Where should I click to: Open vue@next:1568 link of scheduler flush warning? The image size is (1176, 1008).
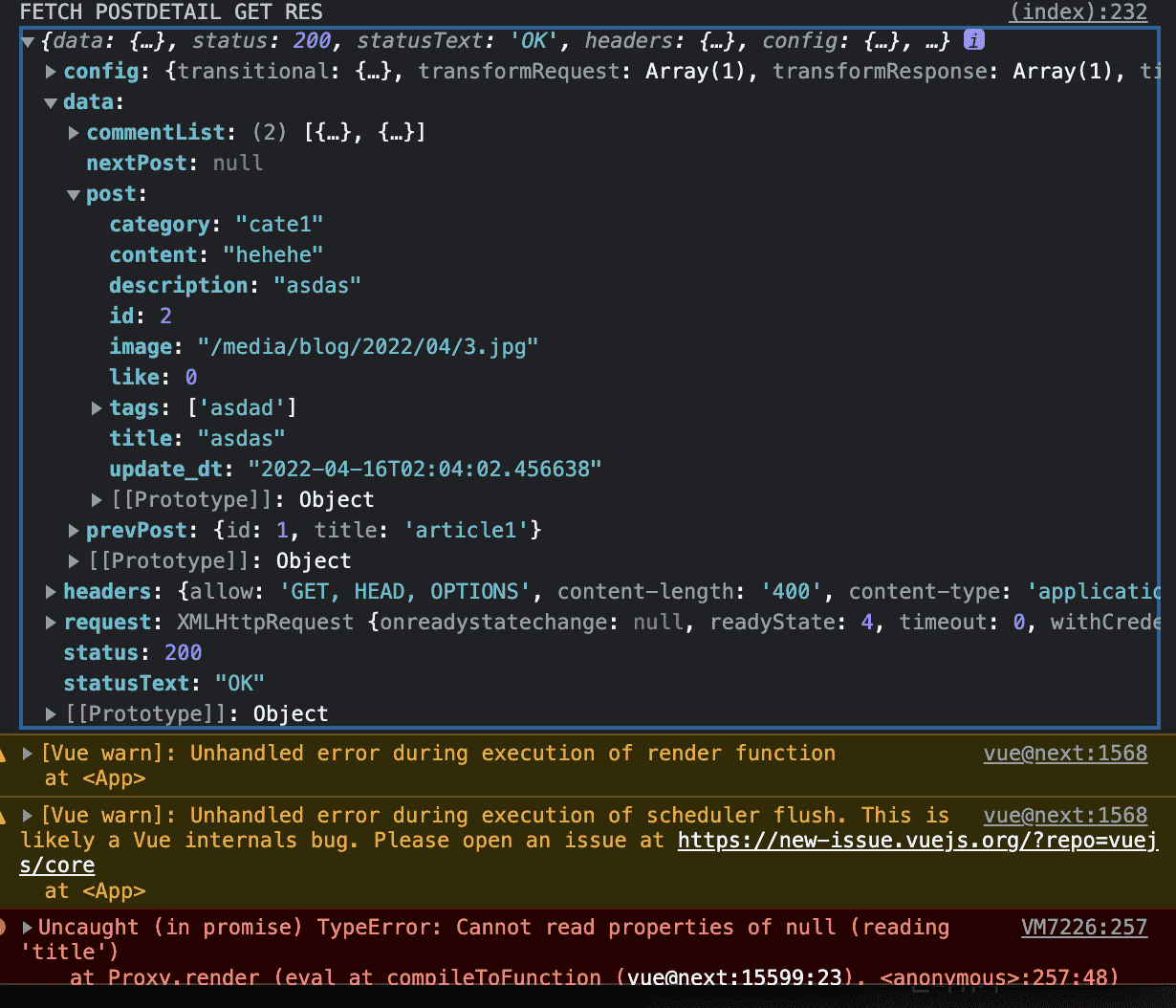pos(1064,816)
